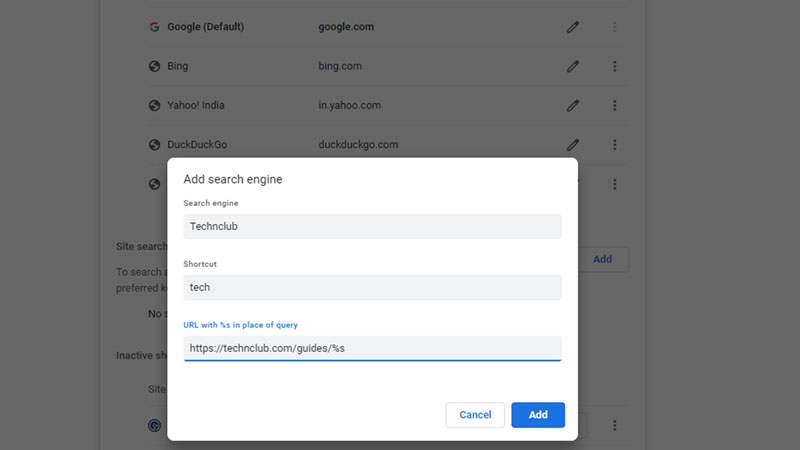This screenshot has height=450, width=800.
Task: Click the Bing engine name
Action: [178, 66]
